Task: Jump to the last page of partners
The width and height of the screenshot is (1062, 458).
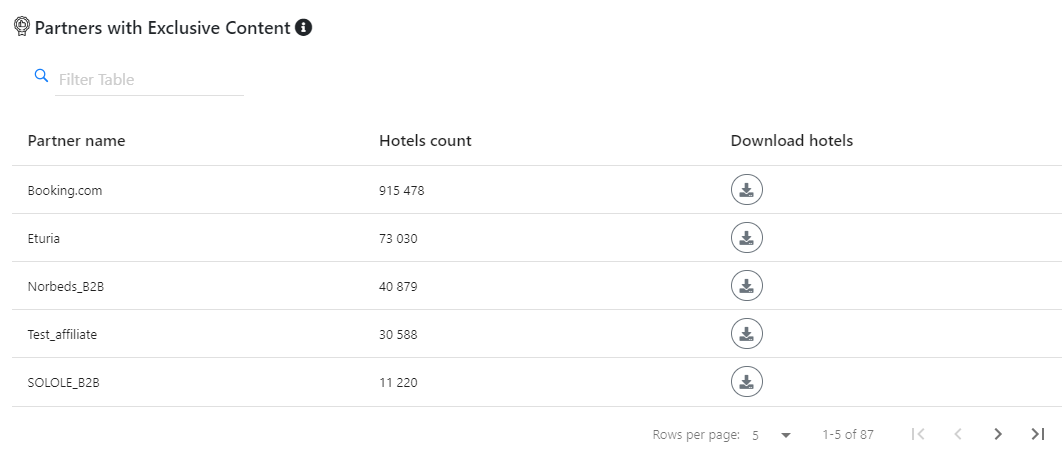Action: 1037,434
